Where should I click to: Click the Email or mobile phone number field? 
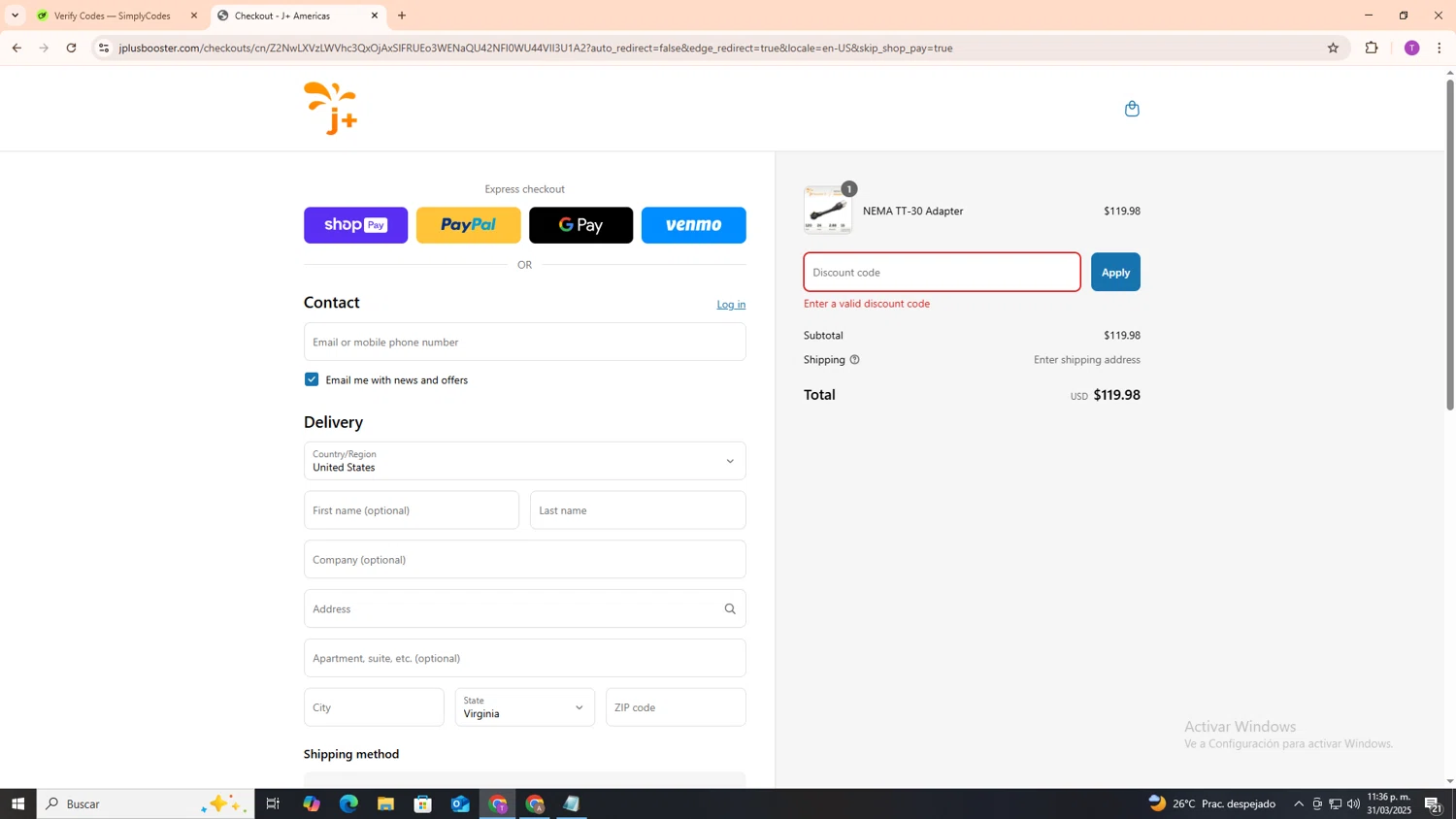pyautogui.click(x=525, y=342)
